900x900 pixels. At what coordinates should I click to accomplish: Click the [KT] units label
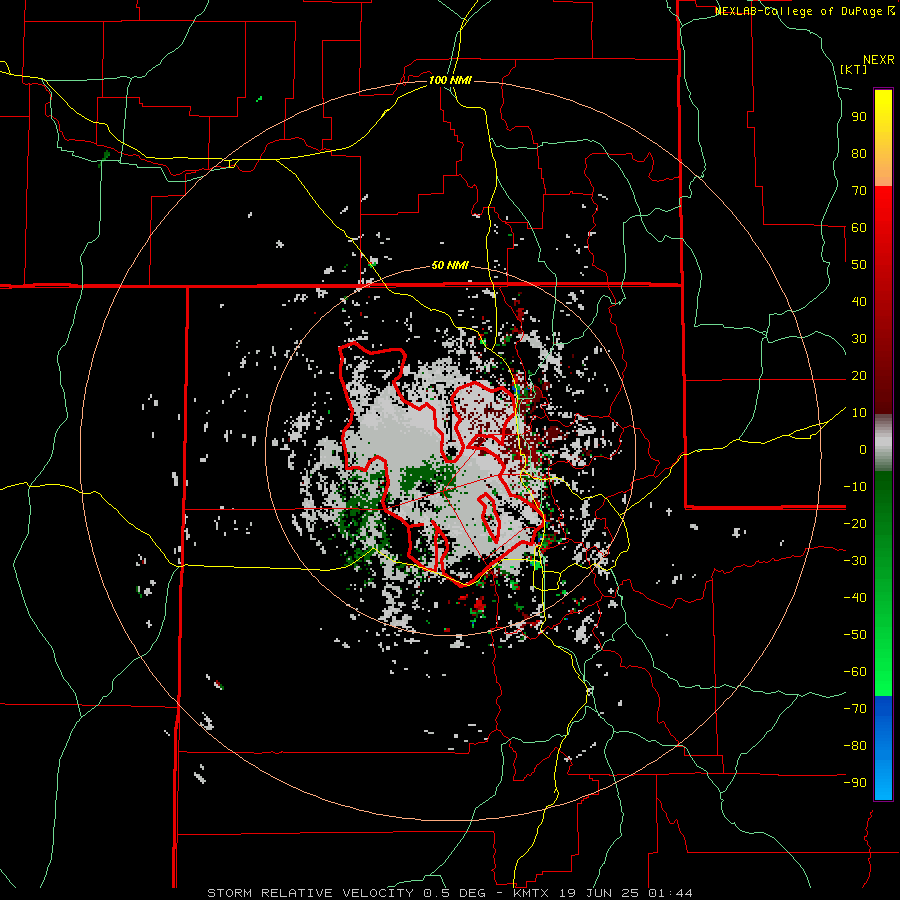point(854,69)
